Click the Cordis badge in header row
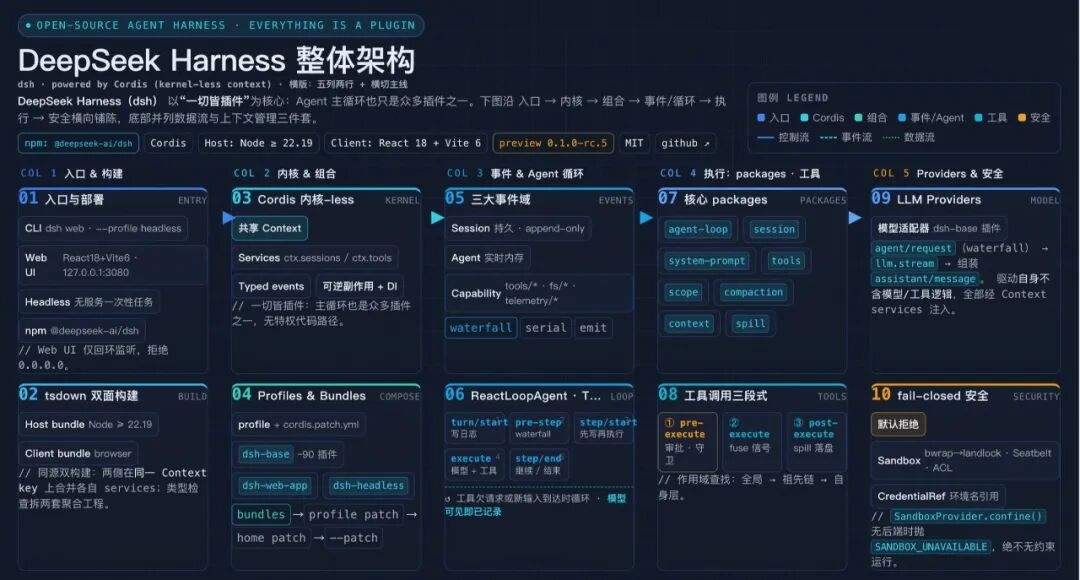Image resolution: width=1080 pixels, height=580 pixels. tap(168, 143)
